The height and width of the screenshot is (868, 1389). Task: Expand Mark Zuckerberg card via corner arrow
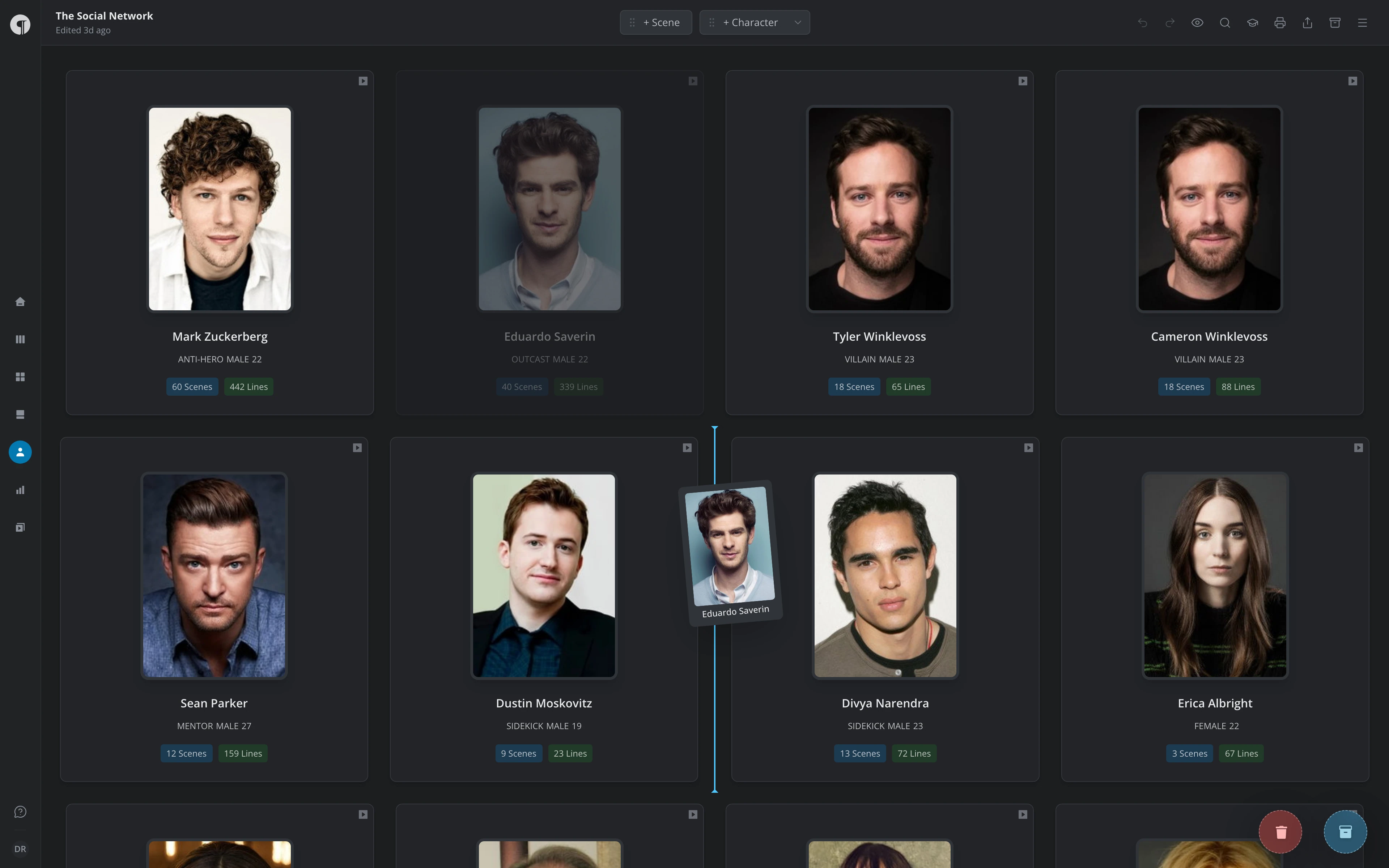tap(363, 81)
